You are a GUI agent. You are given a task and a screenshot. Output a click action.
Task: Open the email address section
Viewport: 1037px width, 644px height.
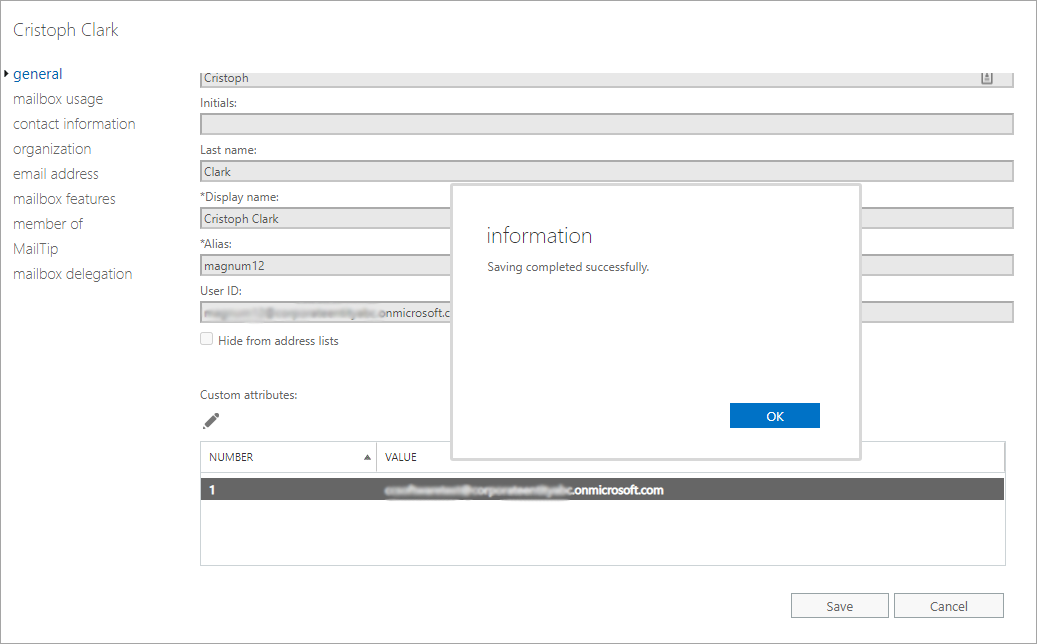(x=56, y=174)
